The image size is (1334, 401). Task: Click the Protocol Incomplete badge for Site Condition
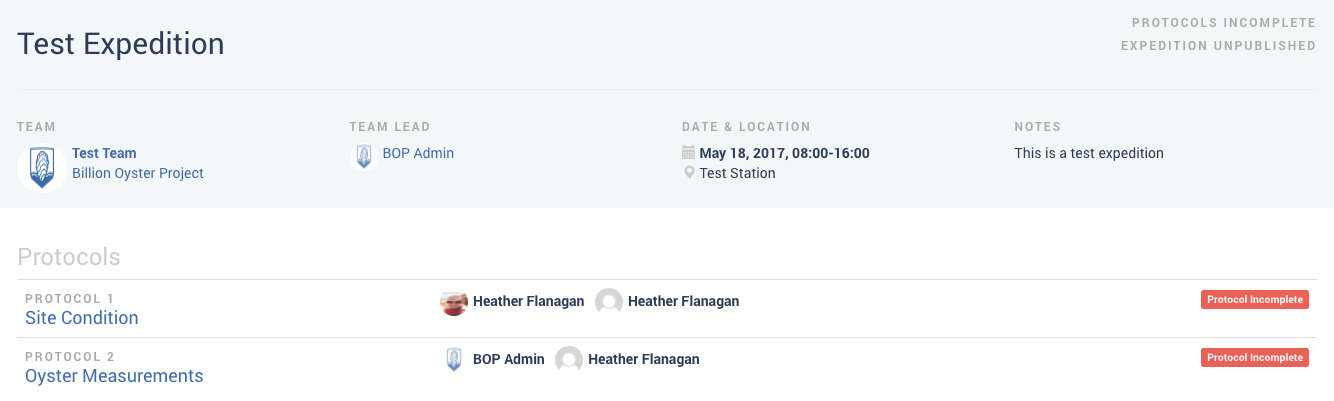point(1255,299)
